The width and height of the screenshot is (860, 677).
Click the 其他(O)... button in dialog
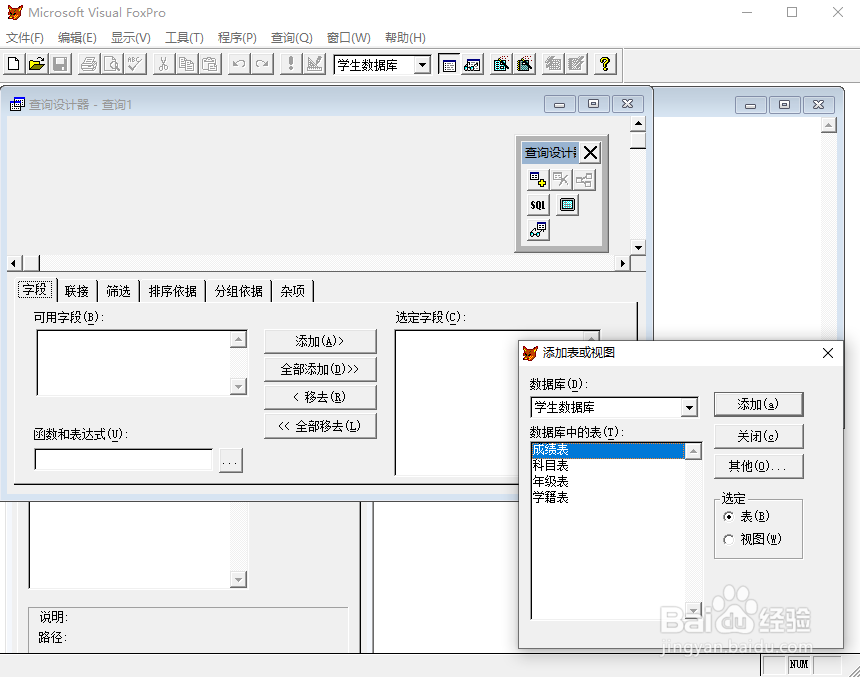(x=759, y=466)
